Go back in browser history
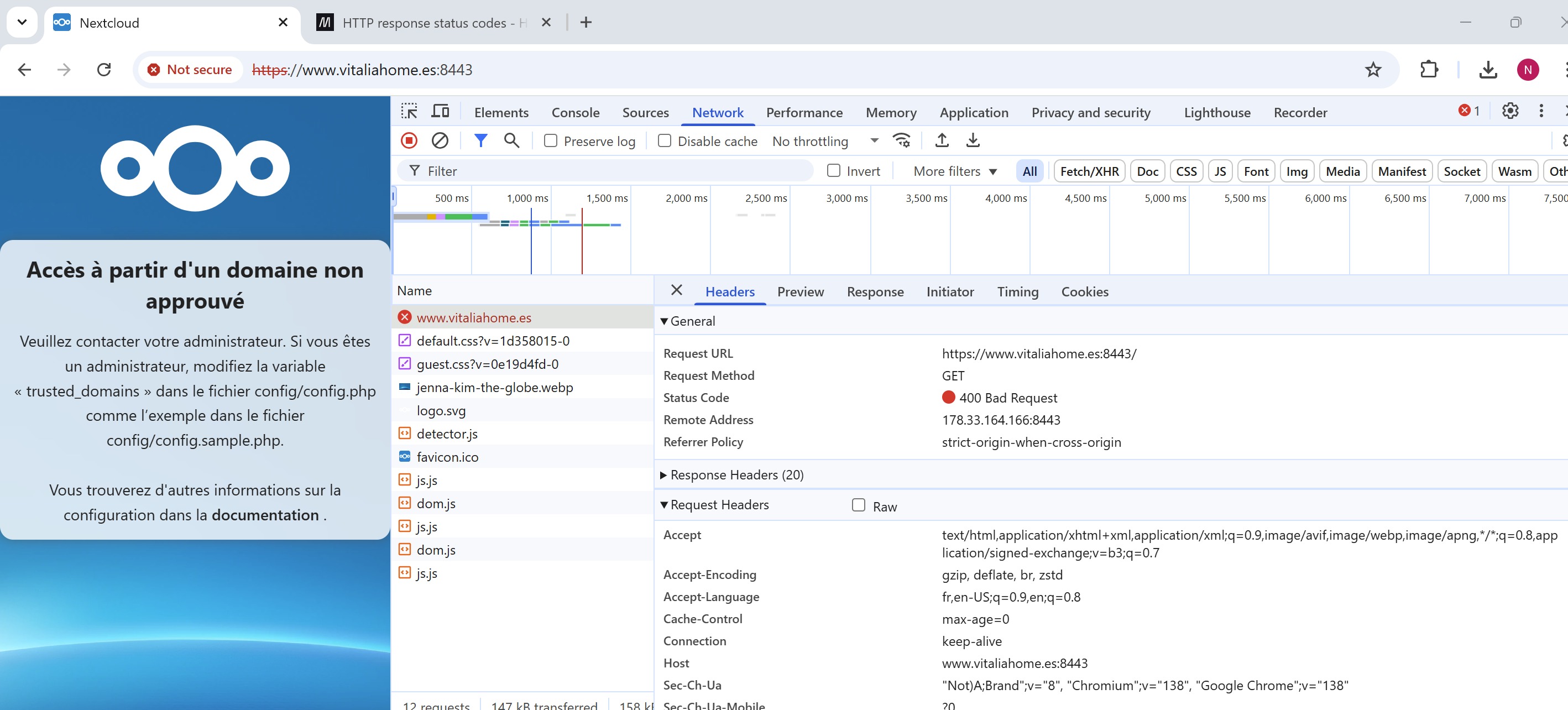This screenshot has height=710, width=1568. [24, 70]
